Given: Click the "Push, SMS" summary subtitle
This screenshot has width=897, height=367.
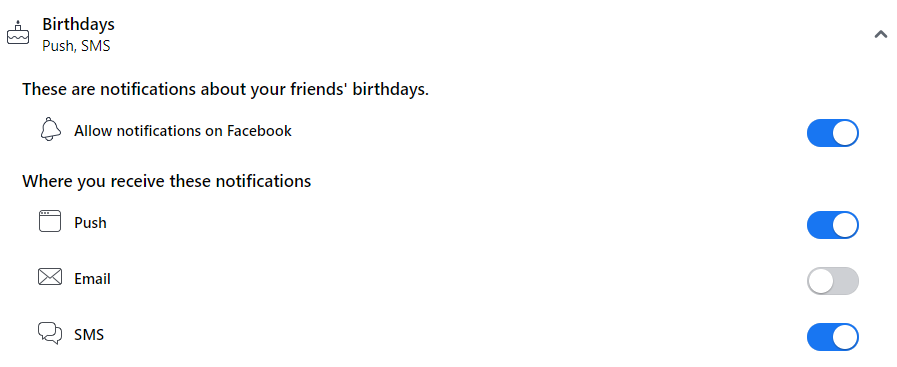Looking at the screenshot, I should point(76,46).
